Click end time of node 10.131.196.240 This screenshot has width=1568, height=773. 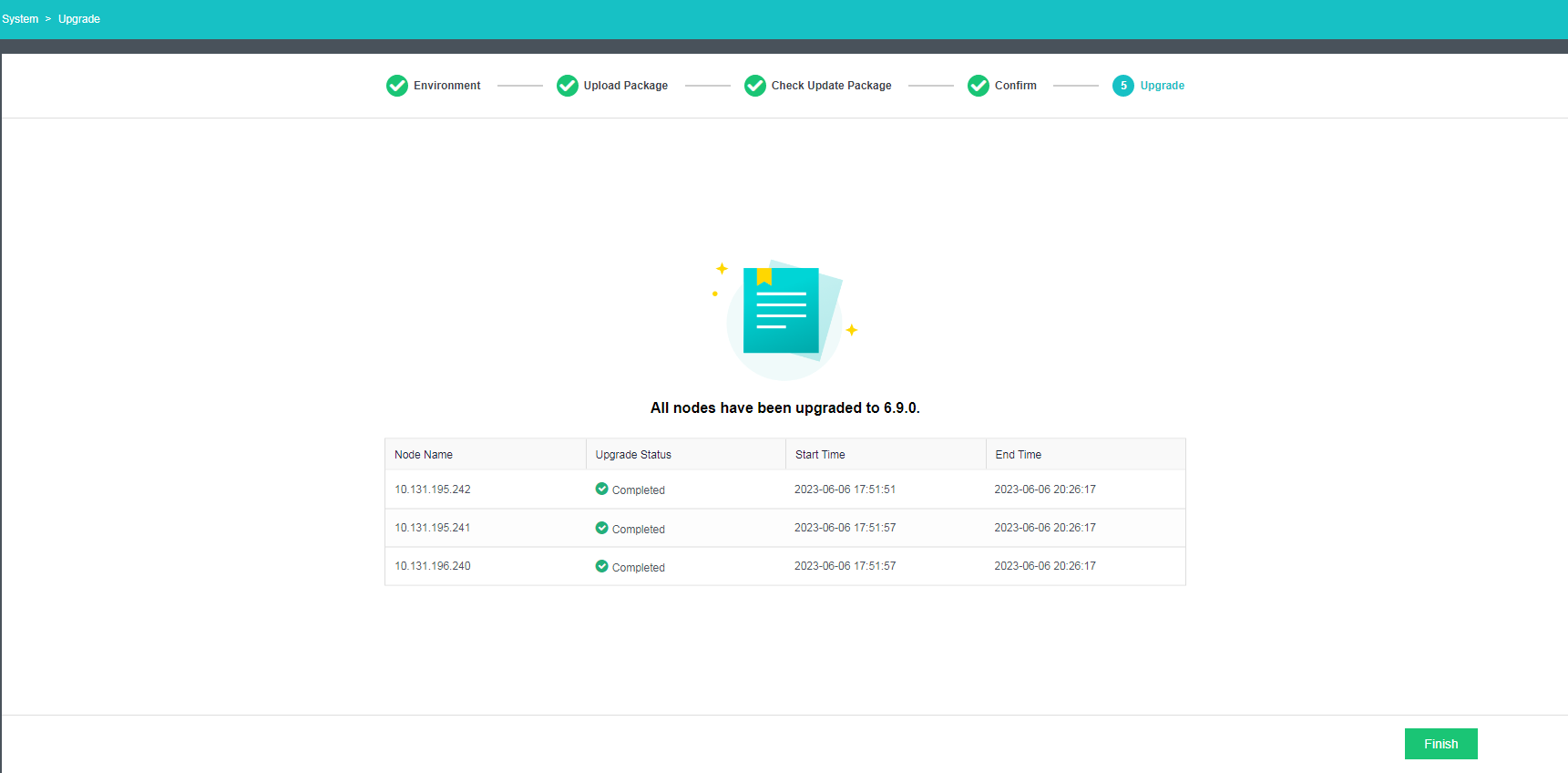(x=1045, y=566)
